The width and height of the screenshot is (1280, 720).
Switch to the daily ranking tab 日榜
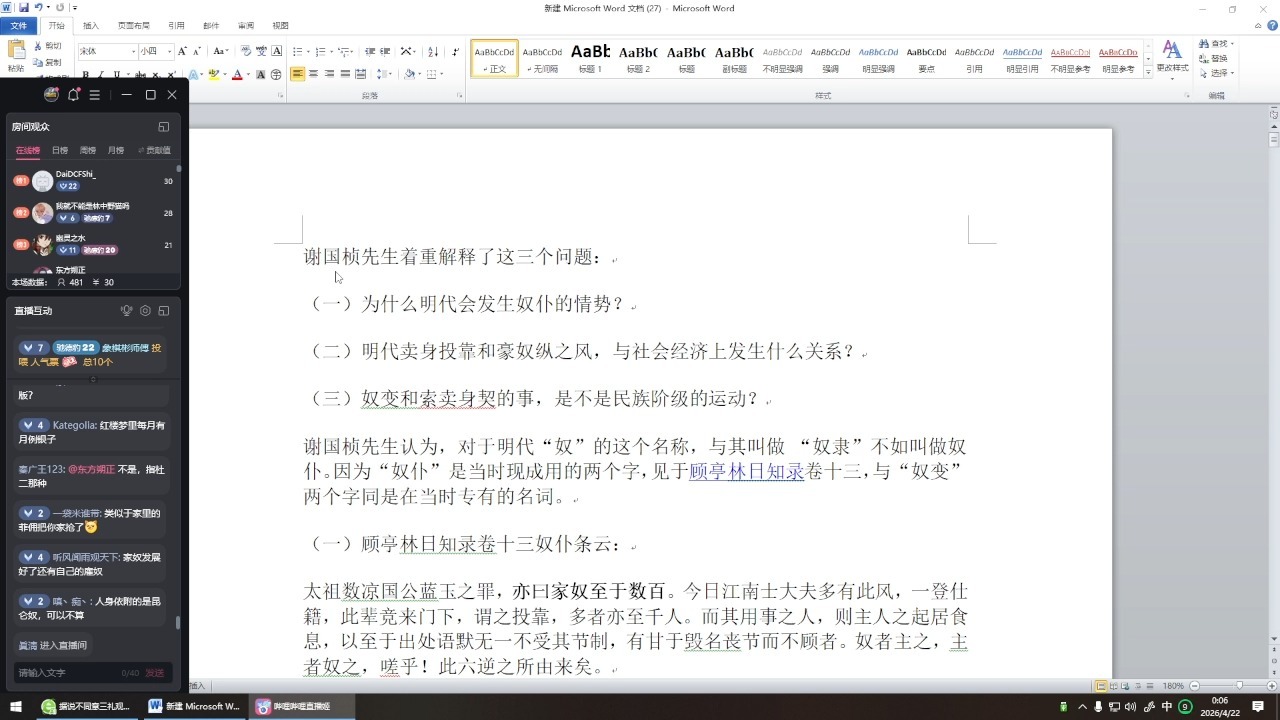[60, 150]
